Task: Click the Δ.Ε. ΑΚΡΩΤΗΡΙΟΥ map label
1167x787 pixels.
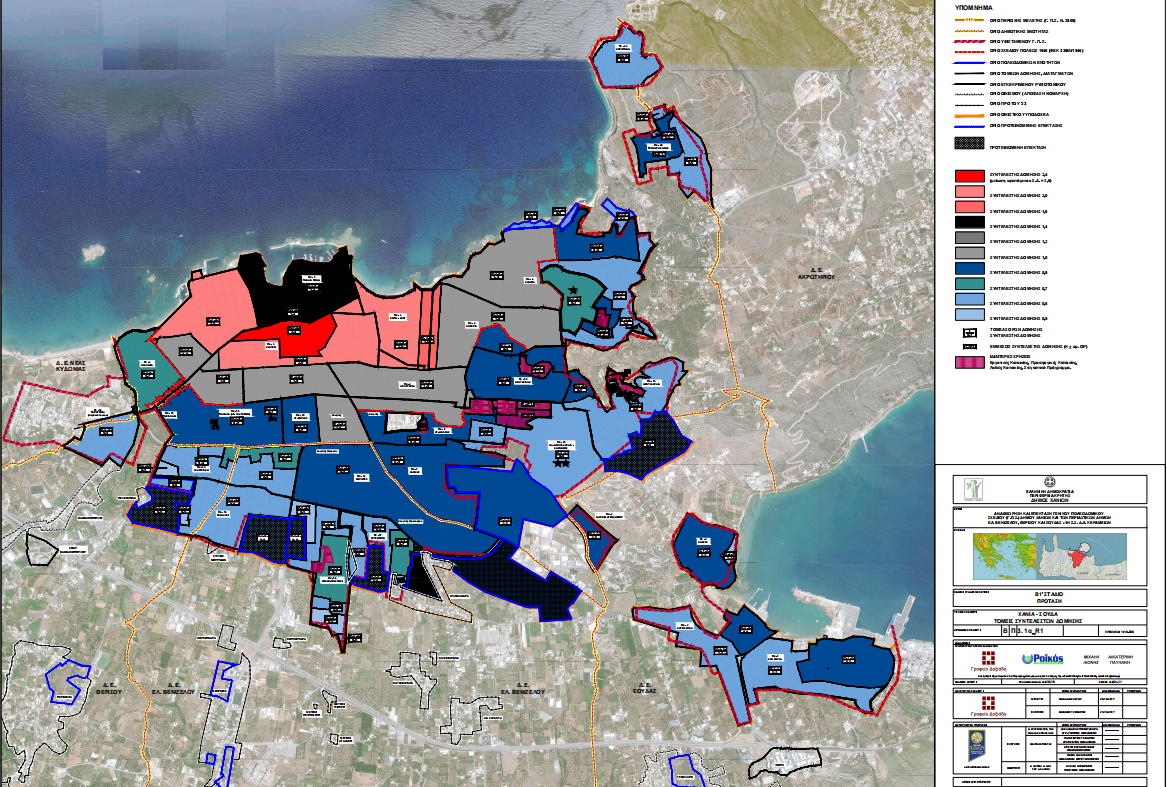Action: (816, 273)
